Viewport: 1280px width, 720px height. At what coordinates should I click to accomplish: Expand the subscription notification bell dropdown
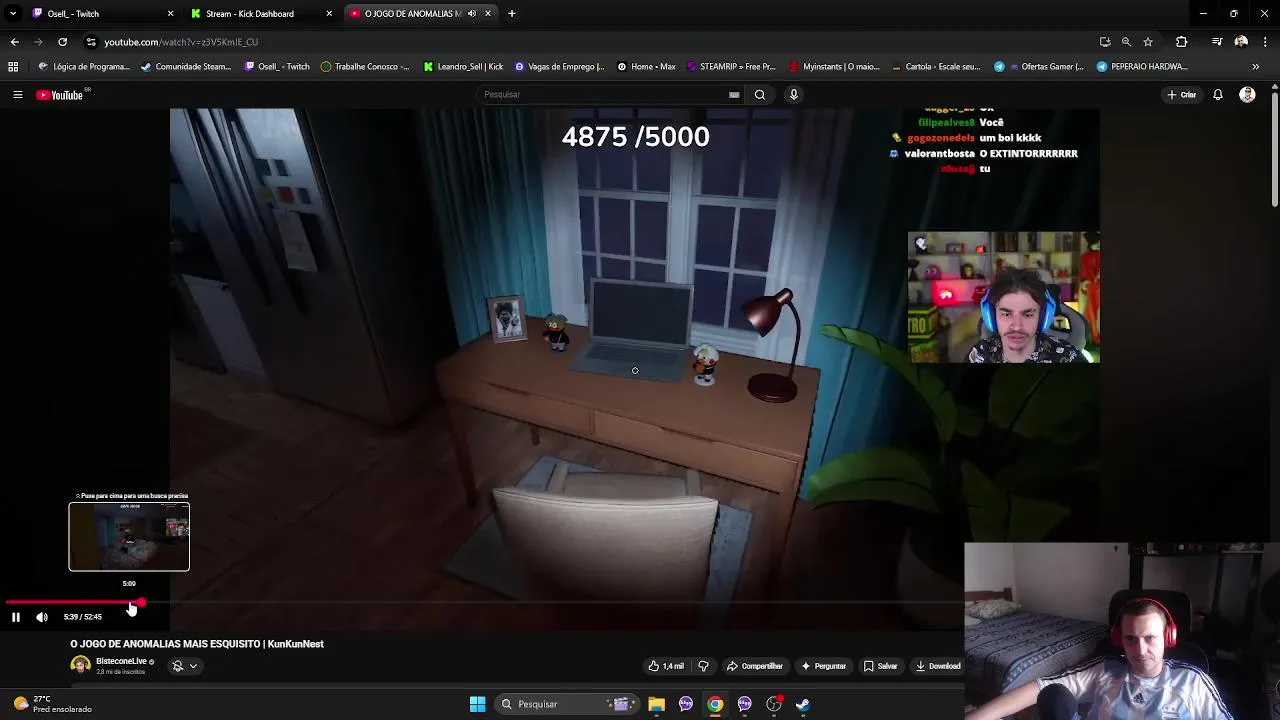184,666
